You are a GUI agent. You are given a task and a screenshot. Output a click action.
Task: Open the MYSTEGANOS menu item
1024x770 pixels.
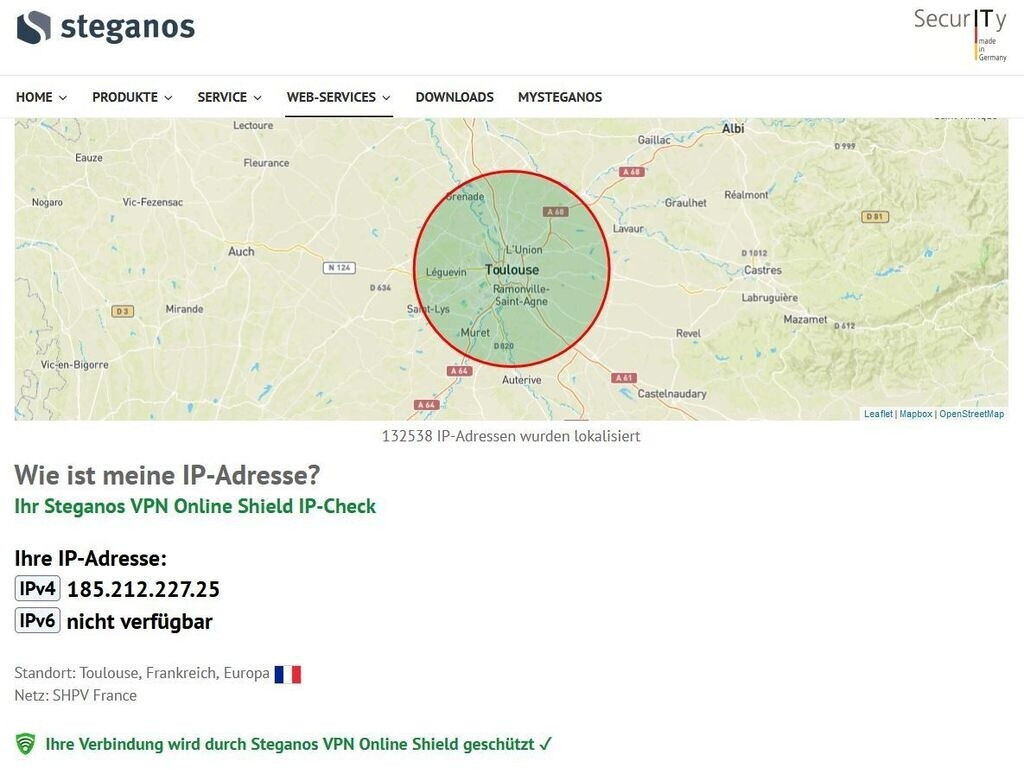tap(559, 97)
